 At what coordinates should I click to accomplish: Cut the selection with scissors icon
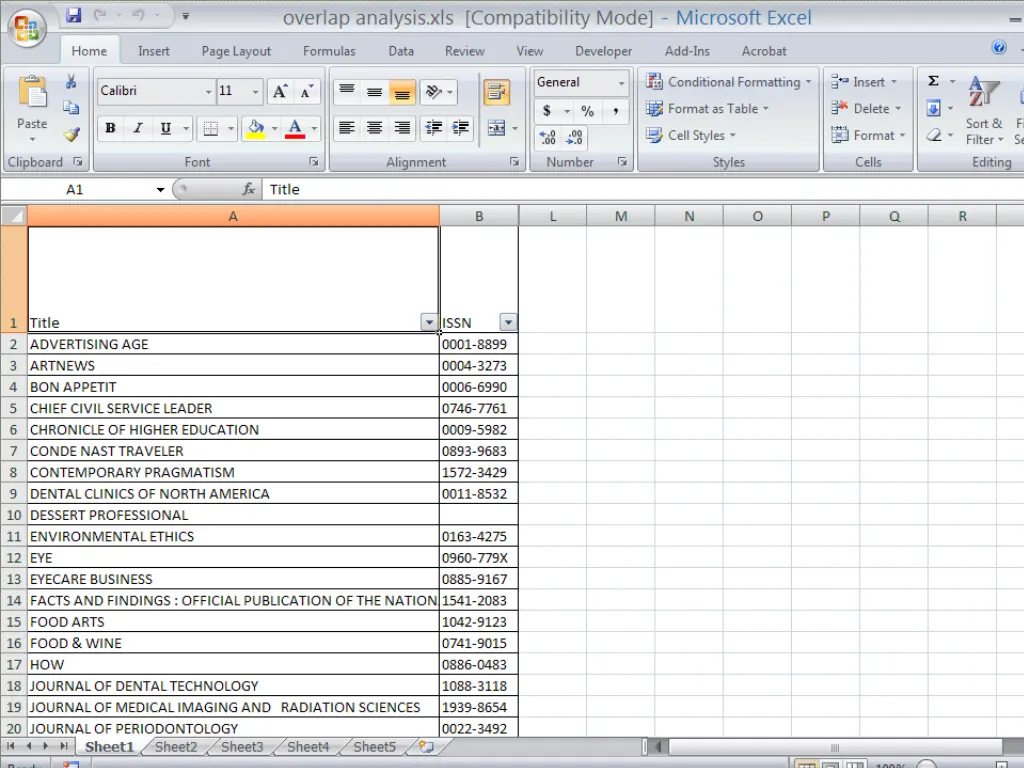[x=71, y=82]
